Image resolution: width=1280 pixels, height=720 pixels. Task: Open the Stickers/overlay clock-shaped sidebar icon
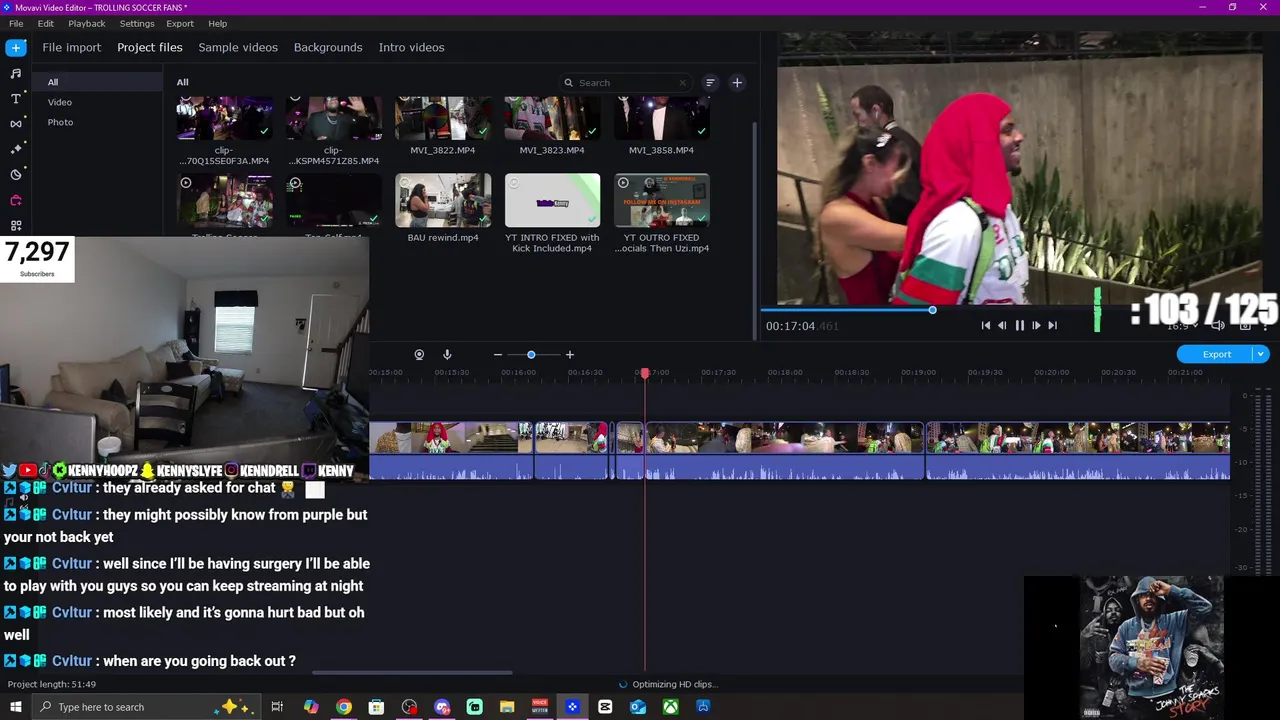(16, 174)
